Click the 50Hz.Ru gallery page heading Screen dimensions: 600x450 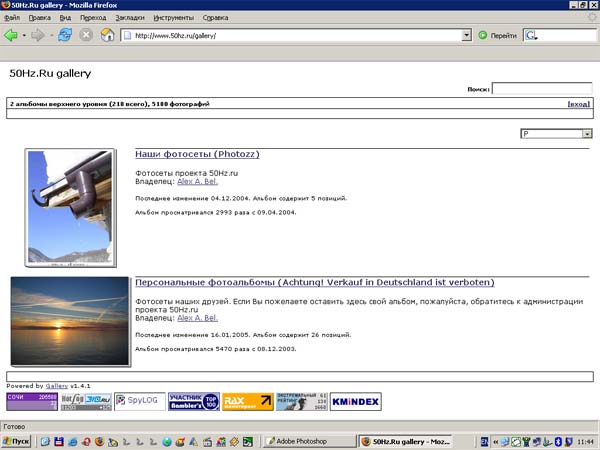point(50,73)
